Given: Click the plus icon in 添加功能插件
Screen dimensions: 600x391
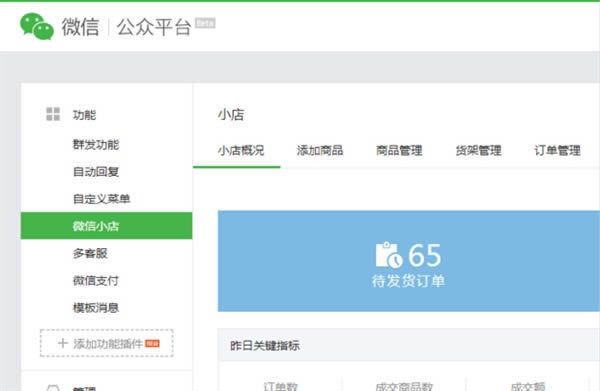Looking at the screenshot, I should (63, 343).
